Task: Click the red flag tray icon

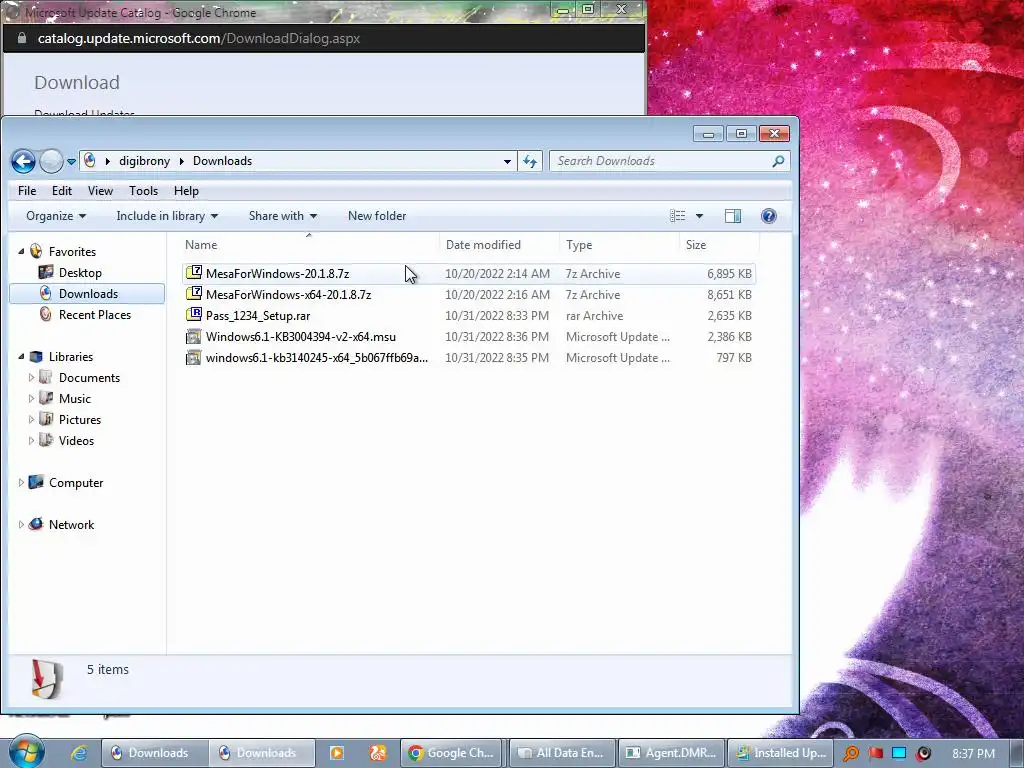Action: (876, 753)
